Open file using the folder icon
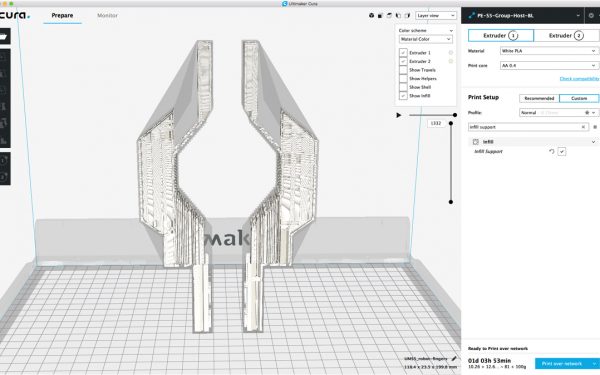Viewport: 600px width, 375px height. (x=4, y=37)
